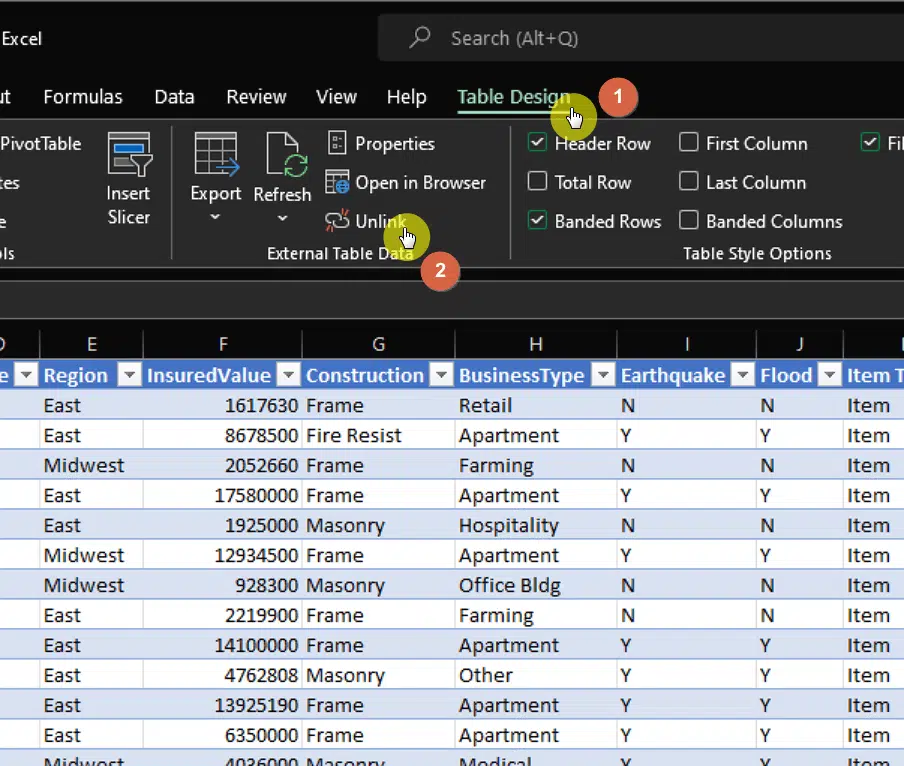Viewport: 904px width, 766px height.
Task: Select the Hospitality cell
Action: tap(536, 526)
